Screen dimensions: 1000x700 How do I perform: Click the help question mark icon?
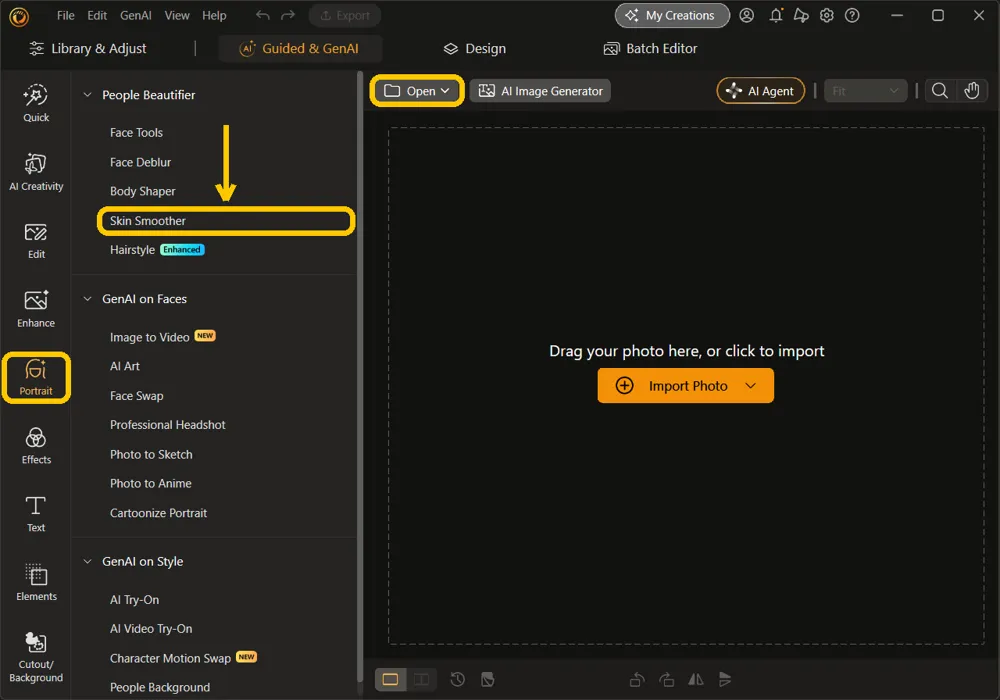pyautogui.click(x=852, y=15)
